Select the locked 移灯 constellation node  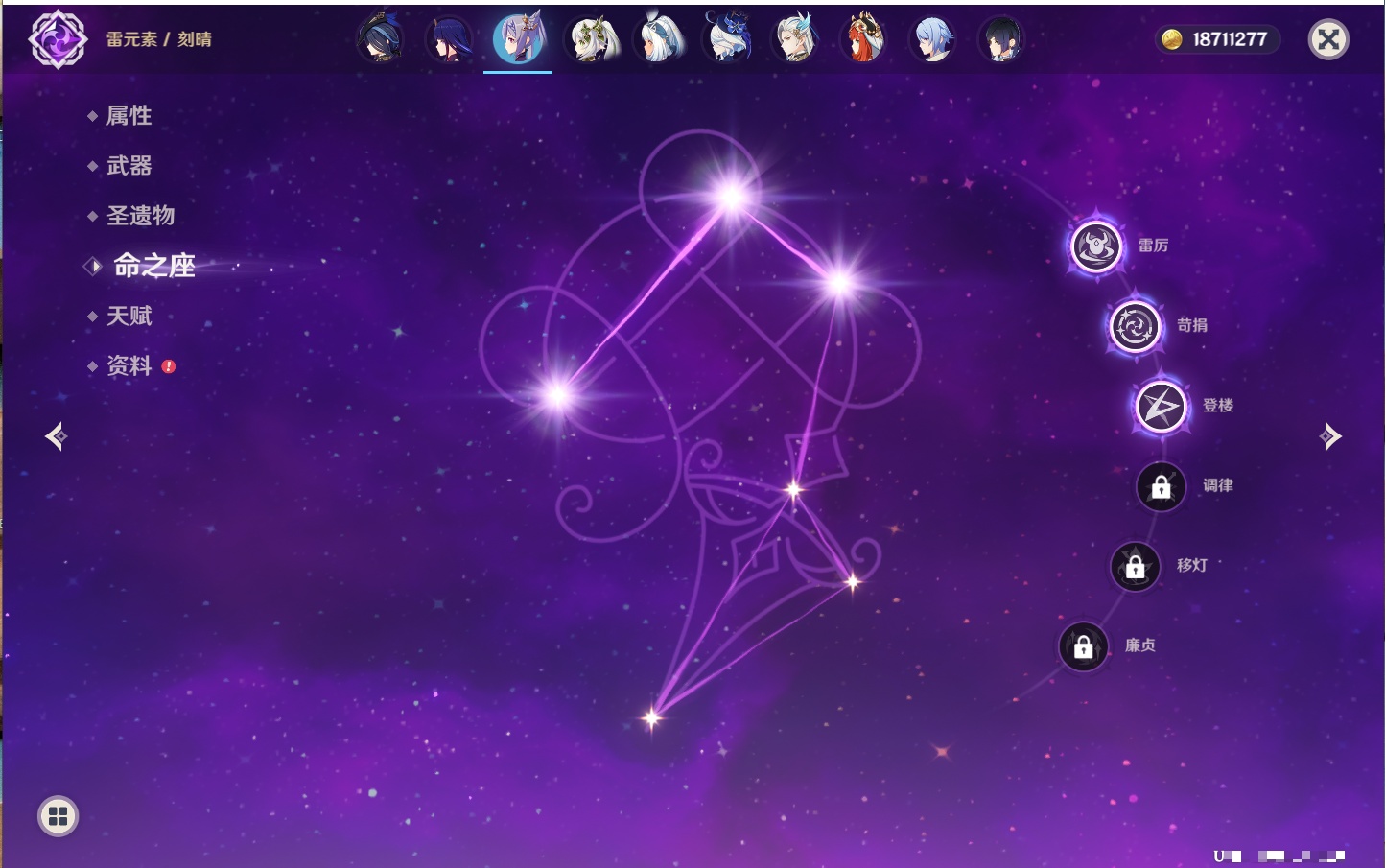(x=1135, y=567)
